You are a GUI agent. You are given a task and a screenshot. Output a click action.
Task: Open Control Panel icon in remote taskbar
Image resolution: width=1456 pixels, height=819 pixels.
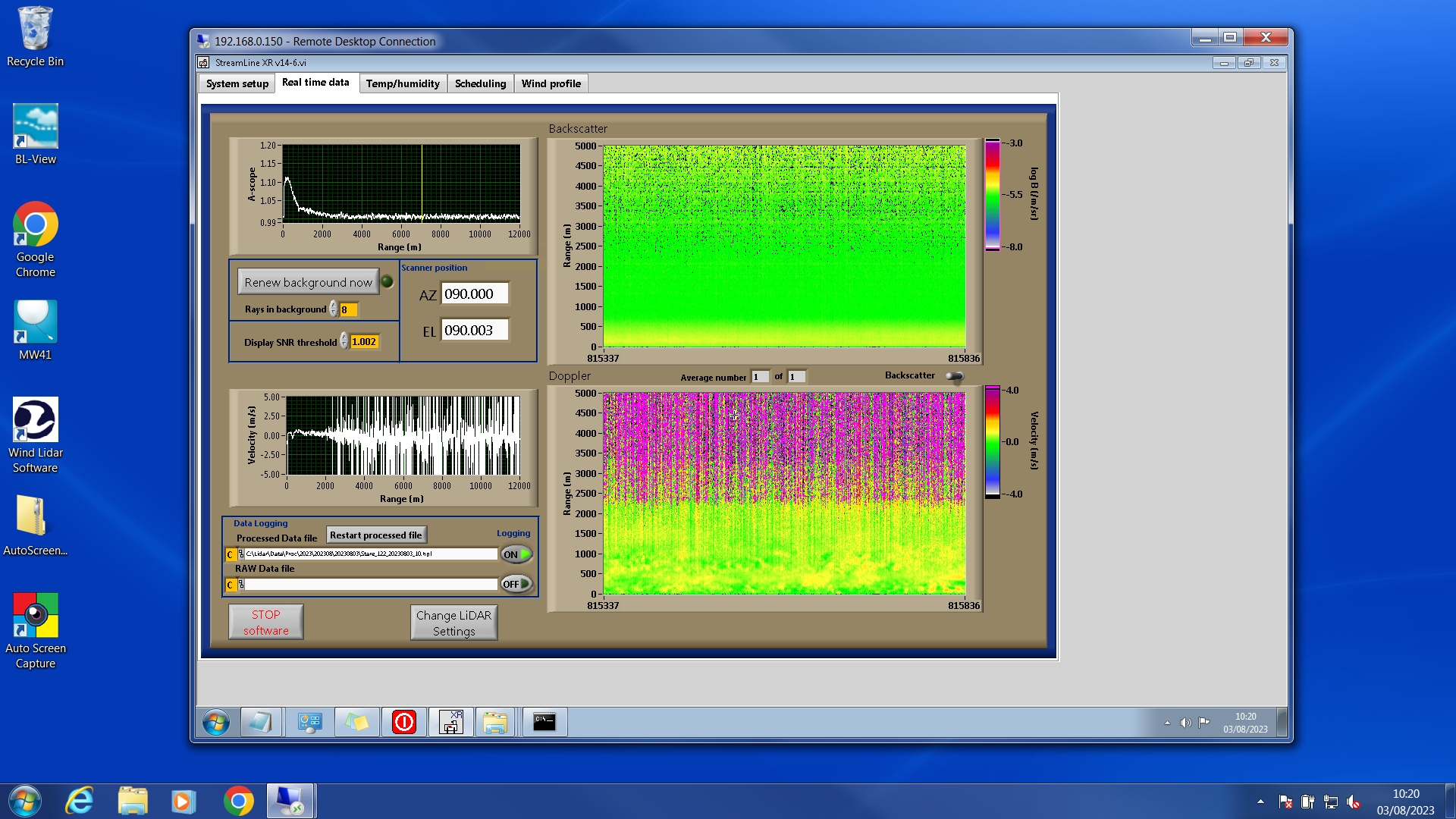pos(309,722)
